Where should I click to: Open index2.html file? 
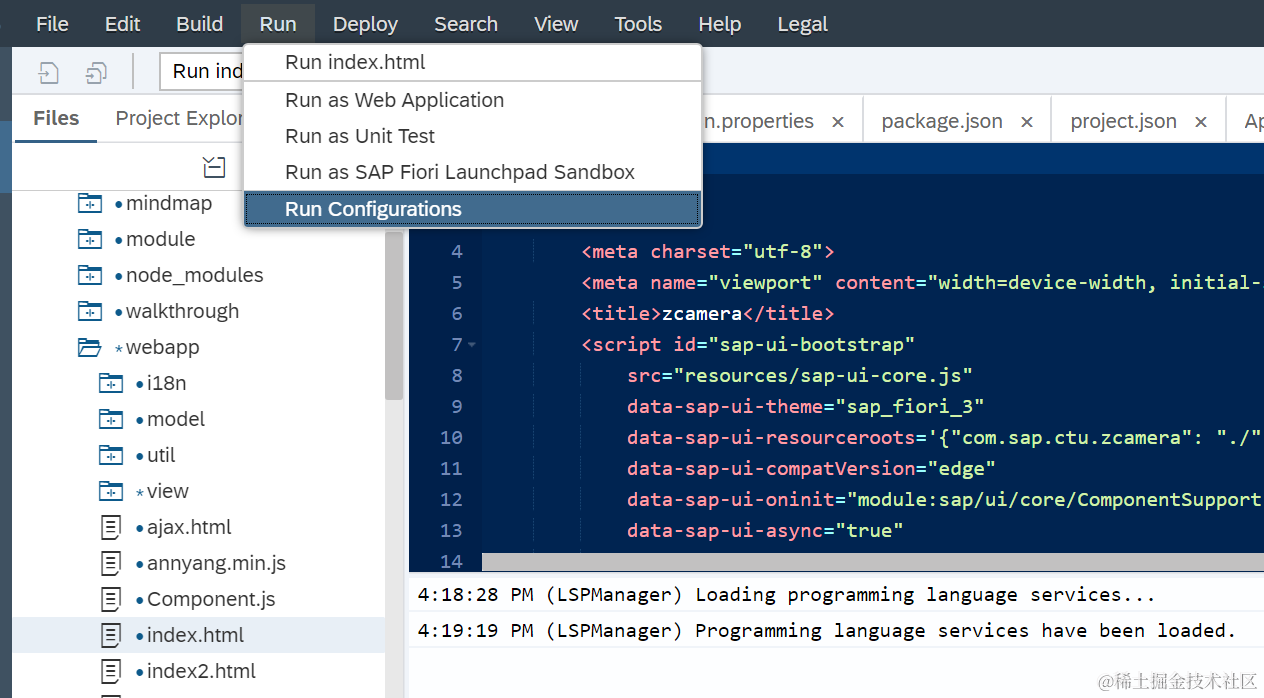pyautogui.click(x=201, y=671)
